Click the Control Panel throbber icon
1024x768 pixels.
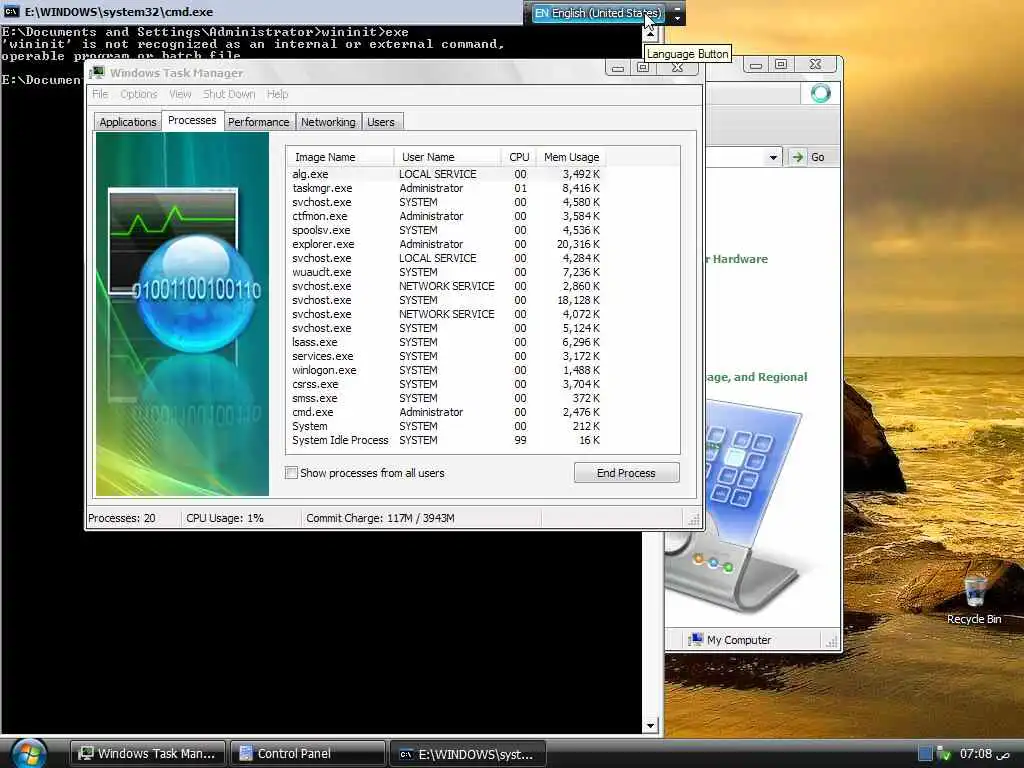820,93
